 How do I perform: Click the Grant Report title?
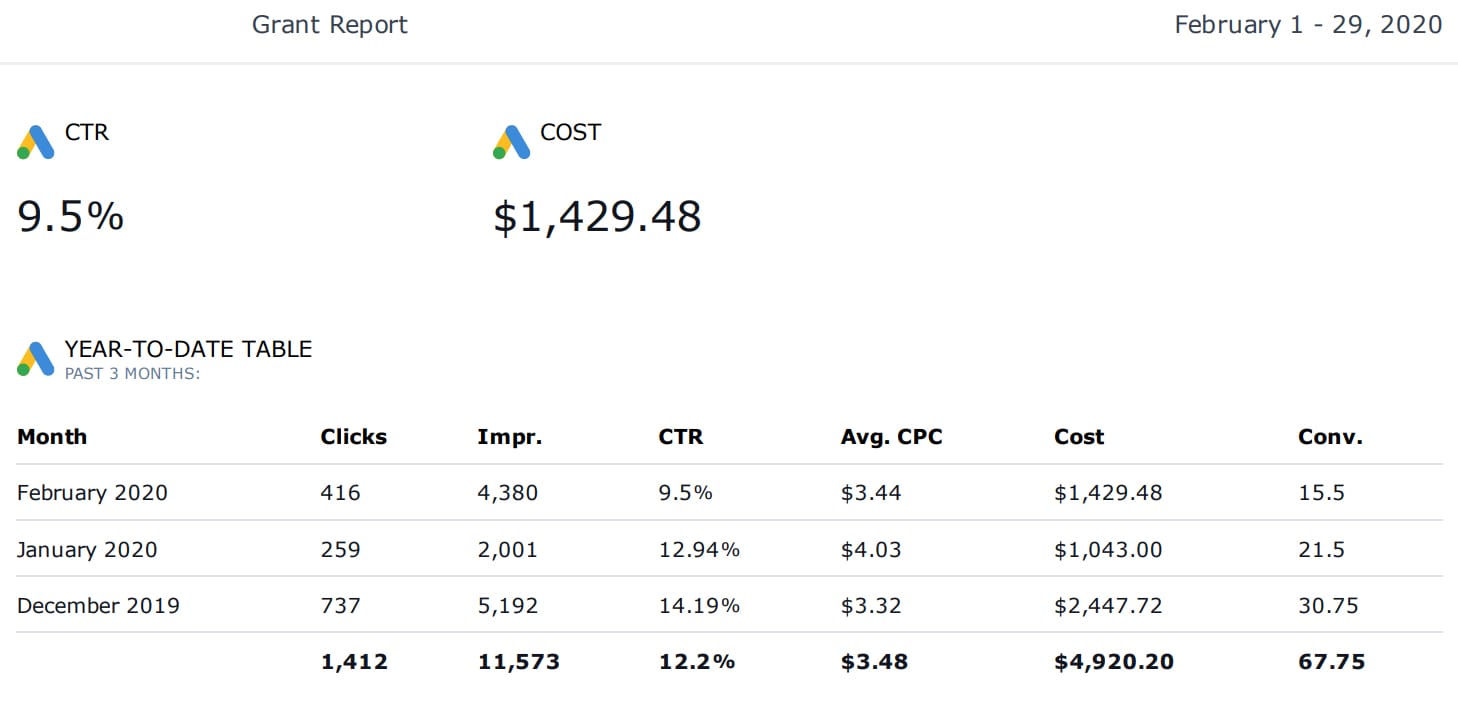pos(329,25)
